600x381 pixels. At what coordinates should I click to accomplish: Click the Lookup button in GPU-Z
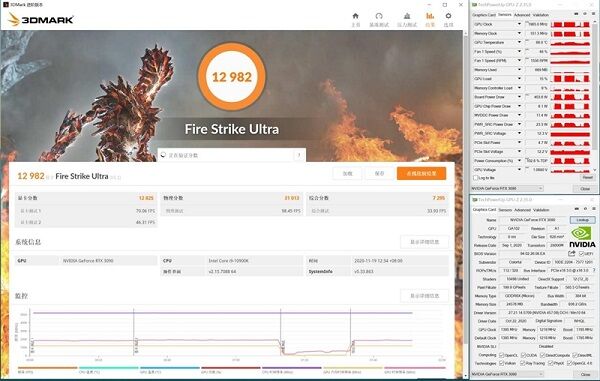tap(582, 220)
